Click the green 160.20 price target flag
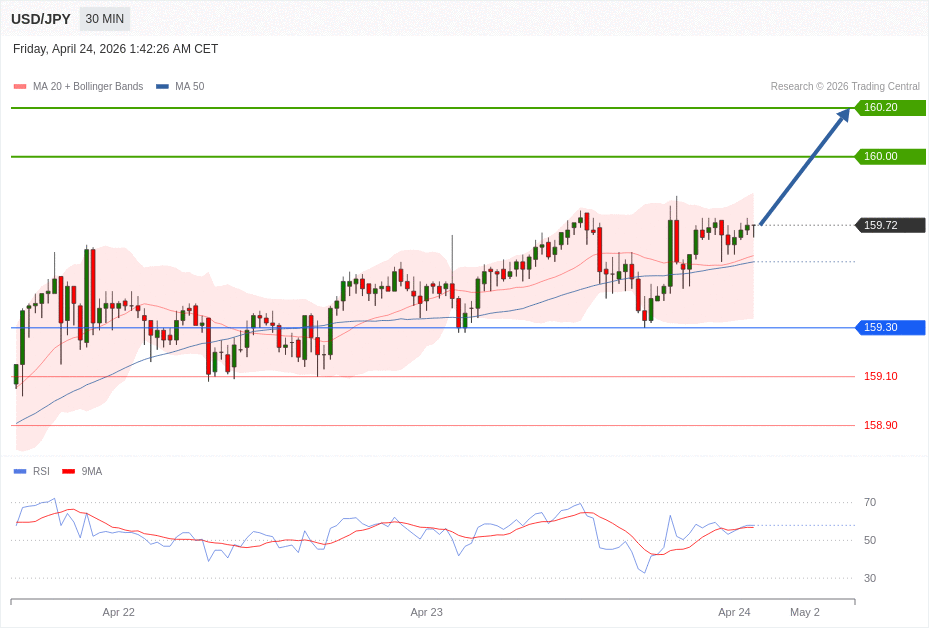 [x=890, y=107]
